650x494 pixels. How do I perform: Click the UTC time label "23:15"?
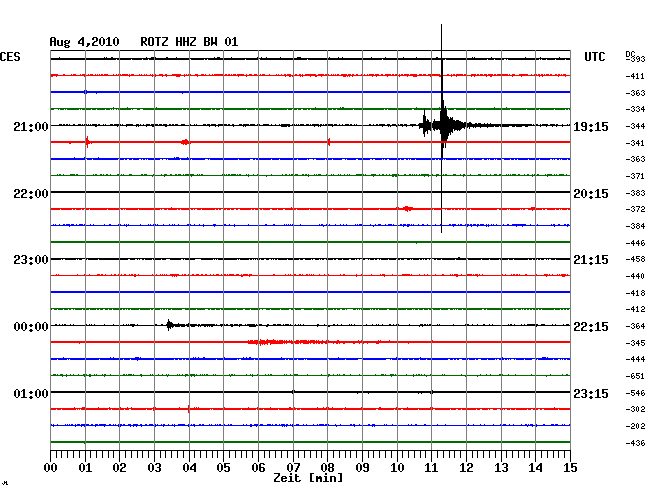tap(591, 393)
